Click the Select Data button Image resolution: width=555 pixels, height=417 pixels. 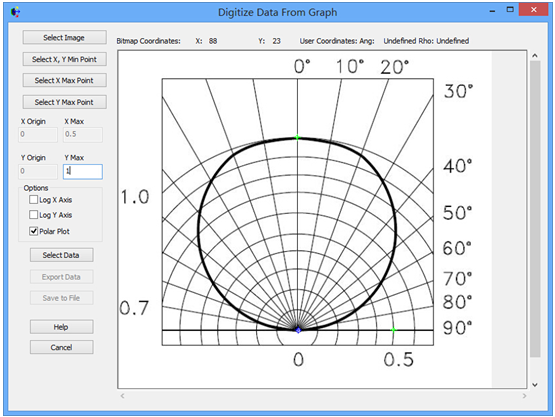pos(62,255)
